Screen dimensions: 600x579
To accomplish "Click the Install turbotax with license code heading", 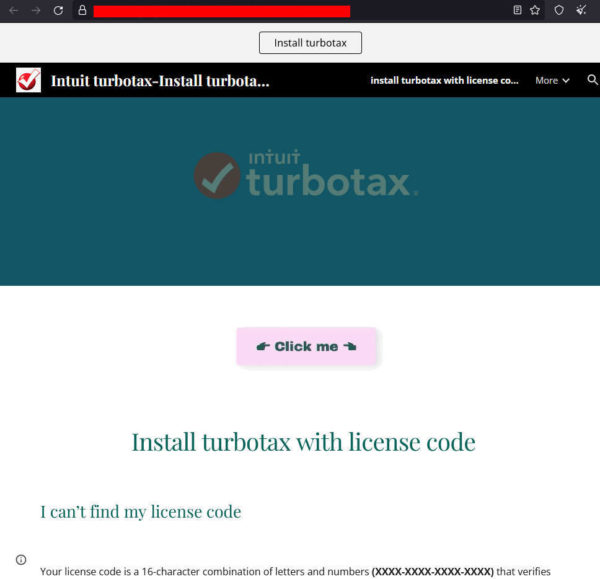I will pos(303,442).
